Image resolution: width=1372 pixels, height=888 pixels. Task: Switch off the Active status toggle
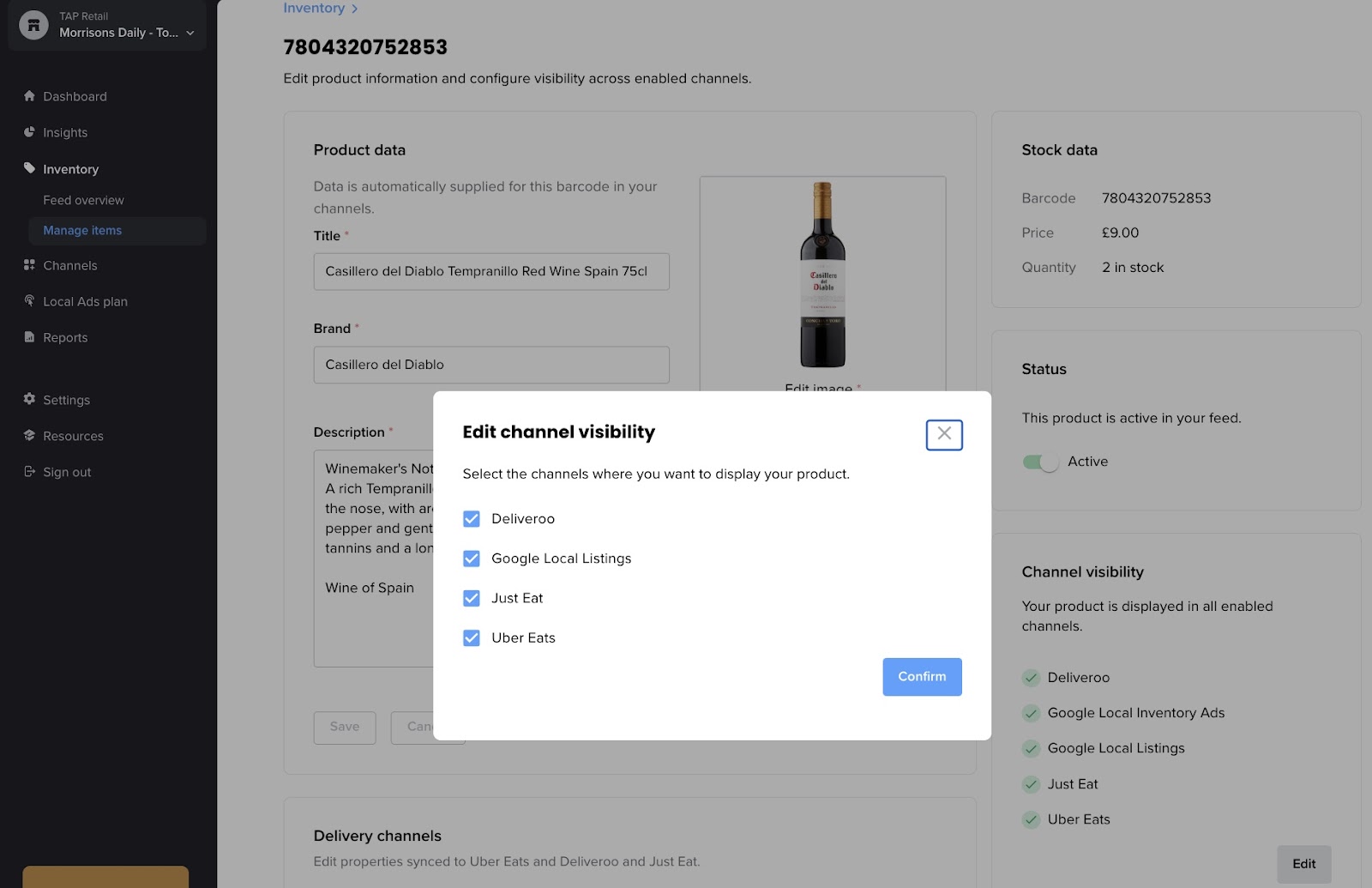(x=1041, y=462)
